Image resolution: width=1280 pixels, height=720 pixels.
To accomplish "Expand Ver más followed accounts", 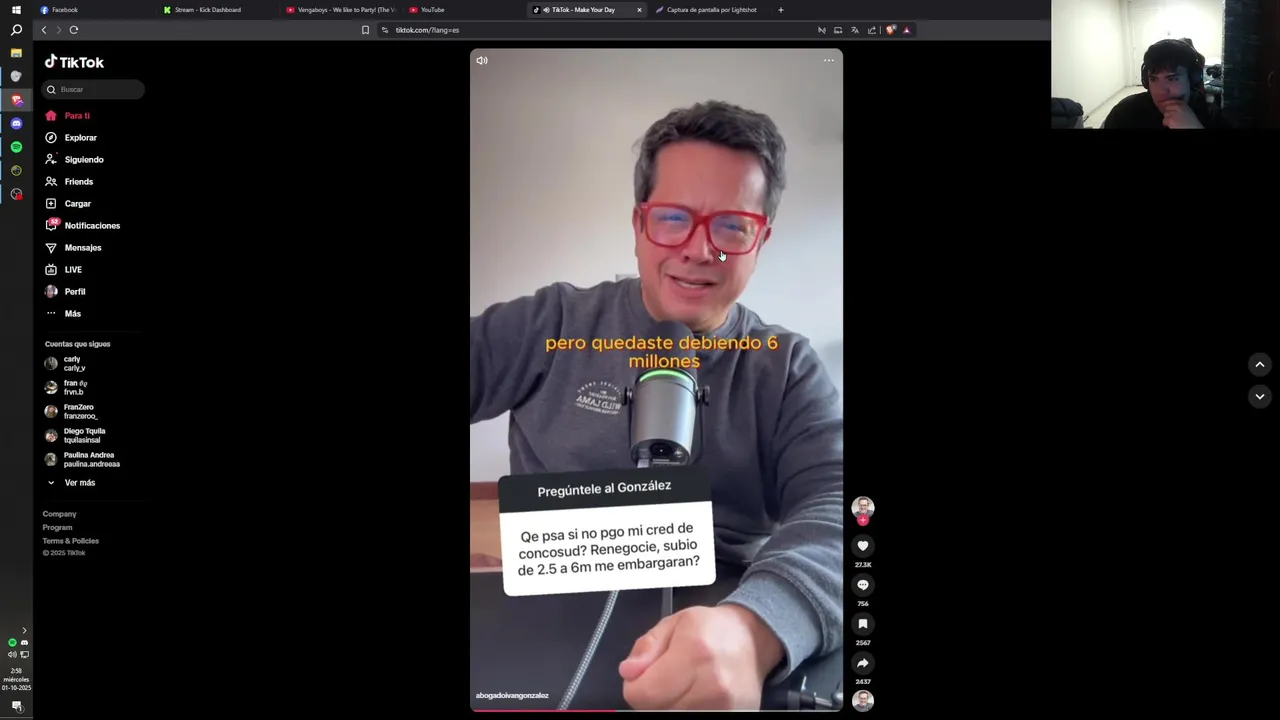I will coord(71,483).
